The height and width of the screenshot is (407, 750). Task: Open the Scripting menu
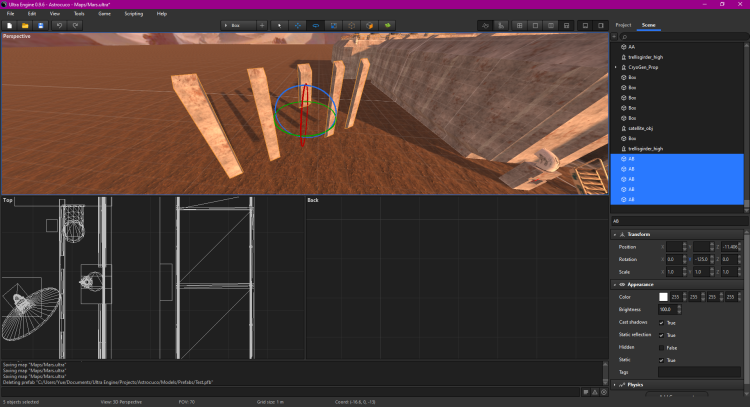(x=133, y=14)
